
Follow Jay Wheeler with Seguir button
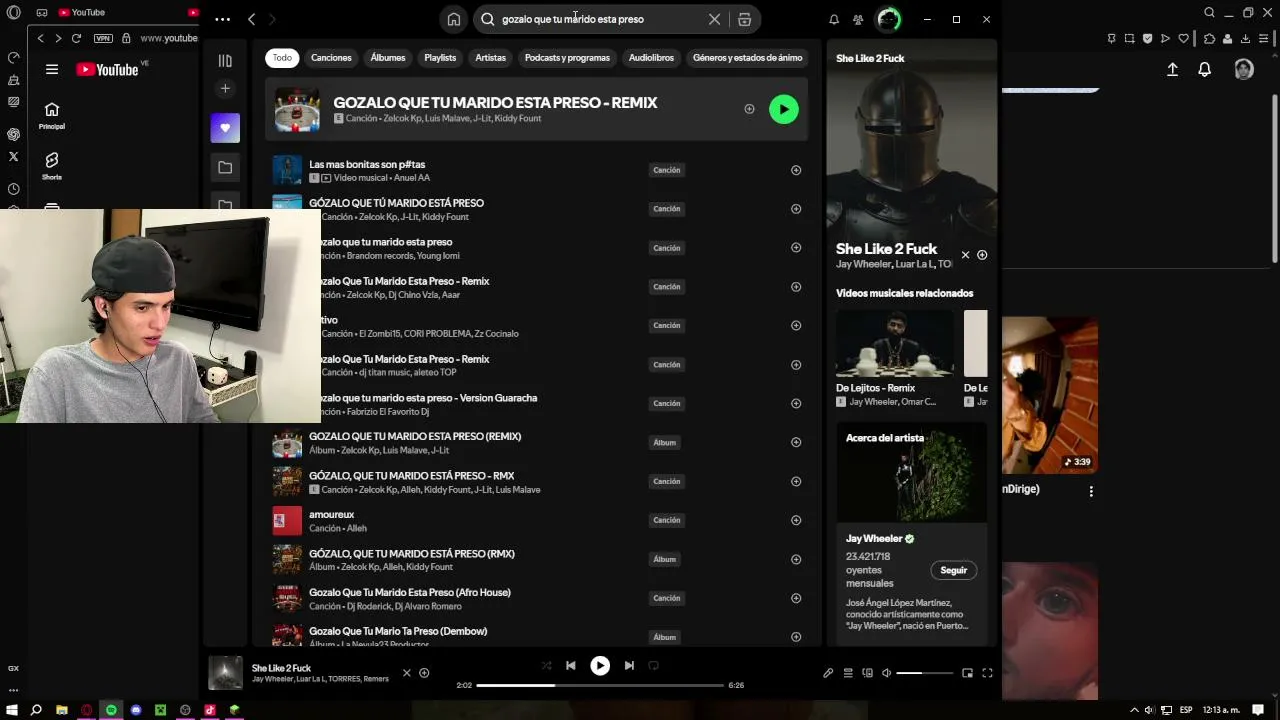click(953, 570)
